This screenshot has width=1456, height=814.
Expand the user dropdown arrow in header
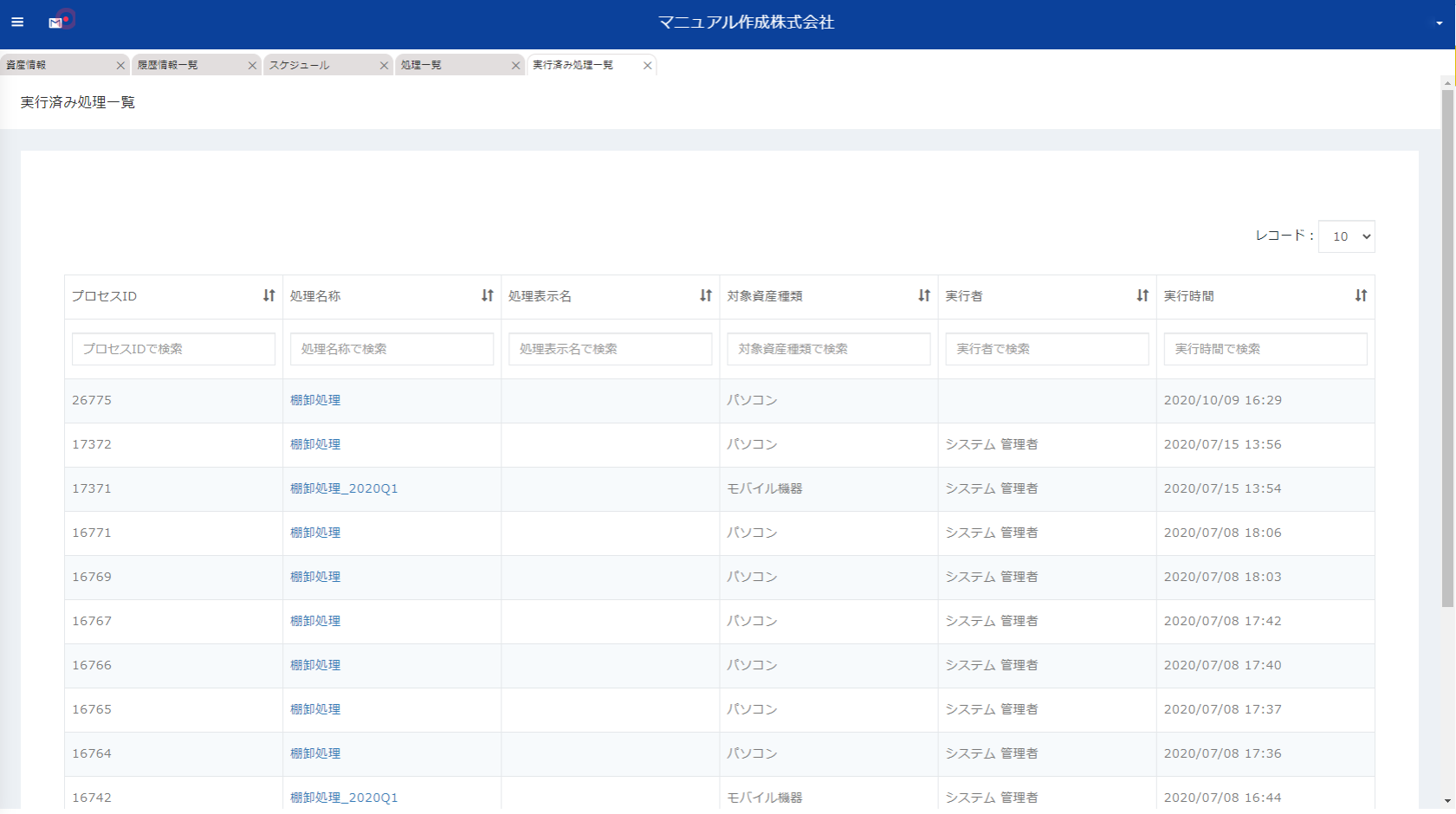point(1439,23)
